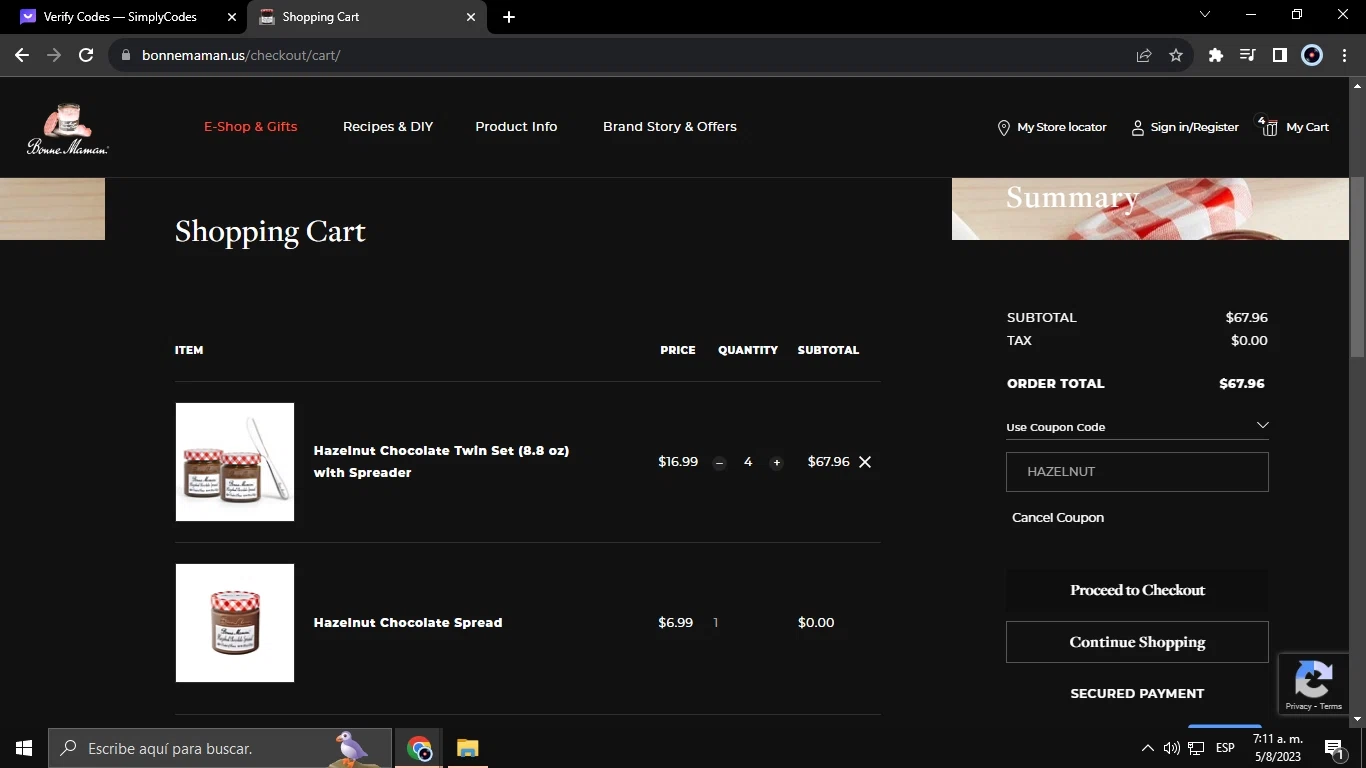Open tab search dropdown arrow
The width and height of the screenshot is (1366, 768).
pos(1205,15)
